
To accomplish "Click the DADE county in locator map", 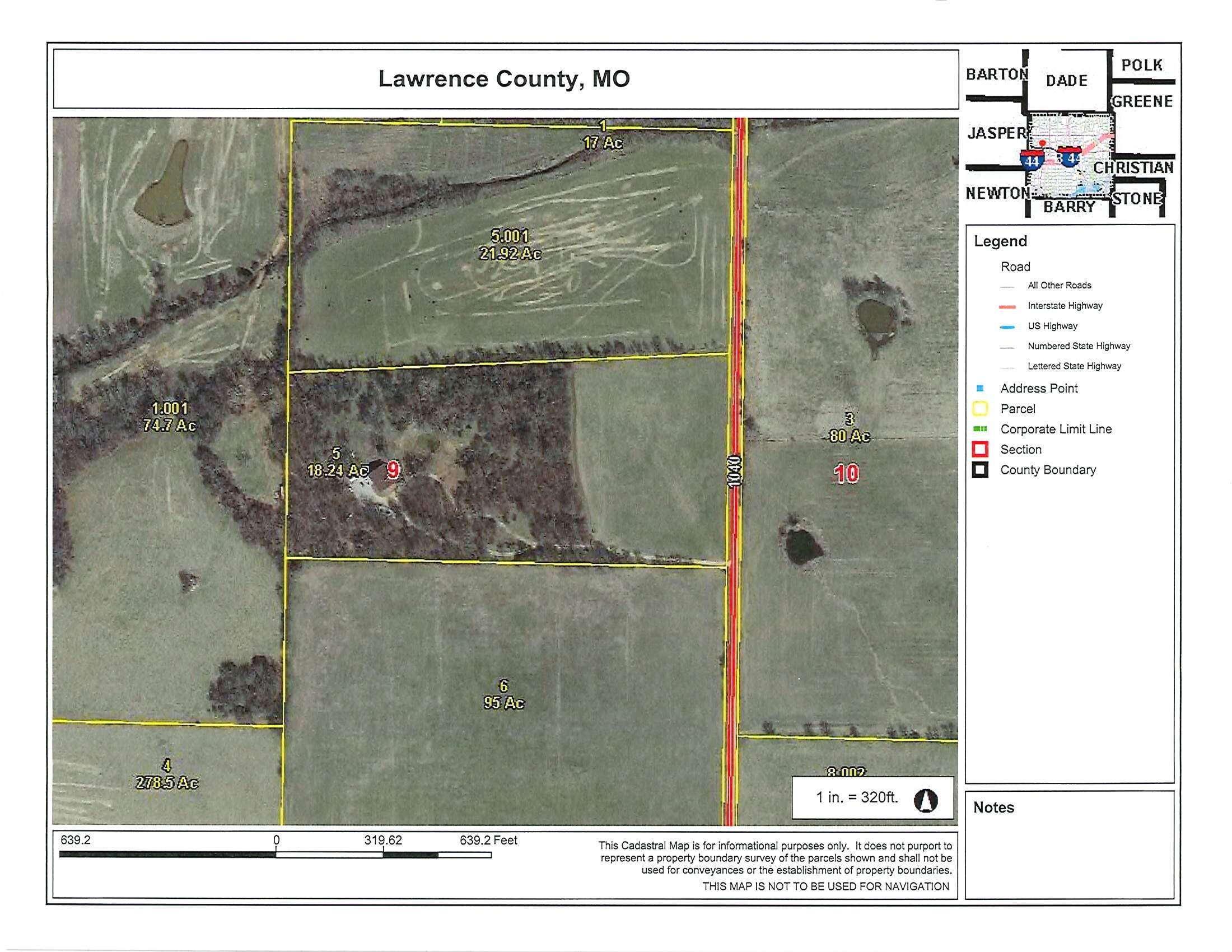I will [1066, 81].
